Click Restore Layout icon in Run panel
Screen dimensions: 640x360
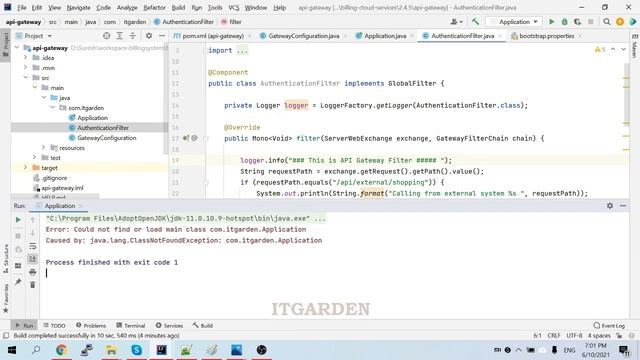[18, 266]
